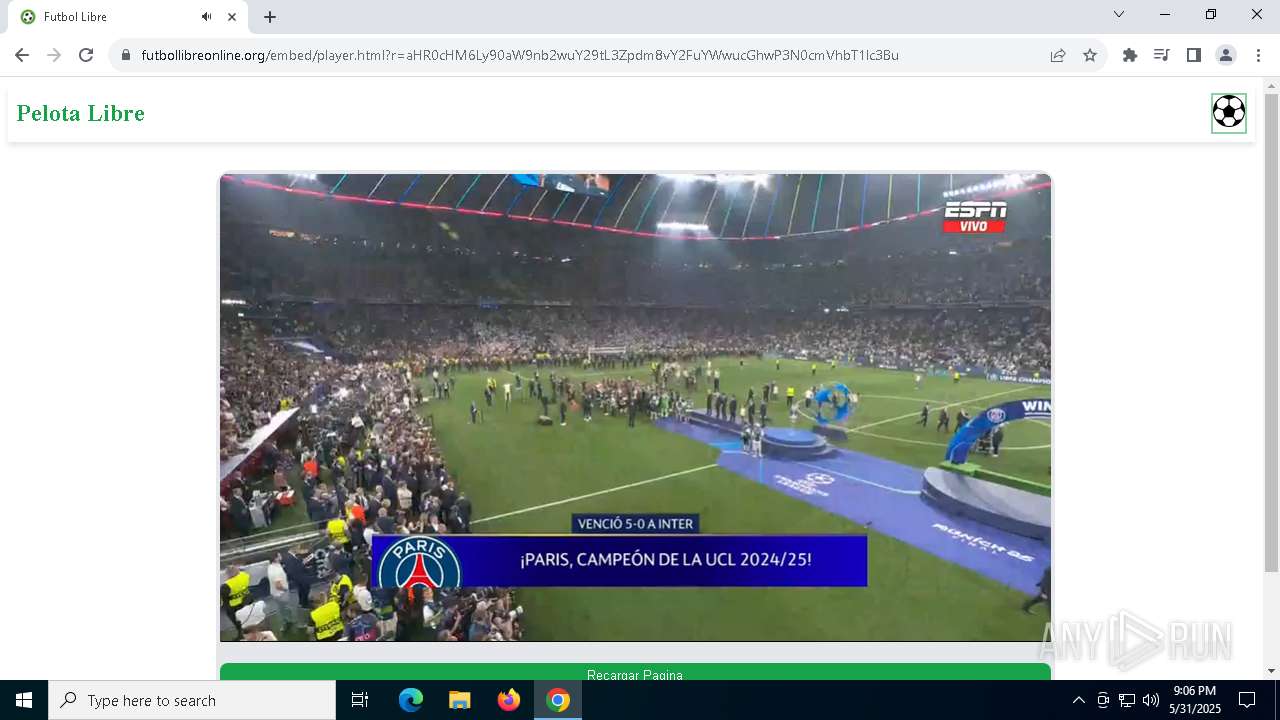Open File Explorer from the taskbar

tap(460, 700)
